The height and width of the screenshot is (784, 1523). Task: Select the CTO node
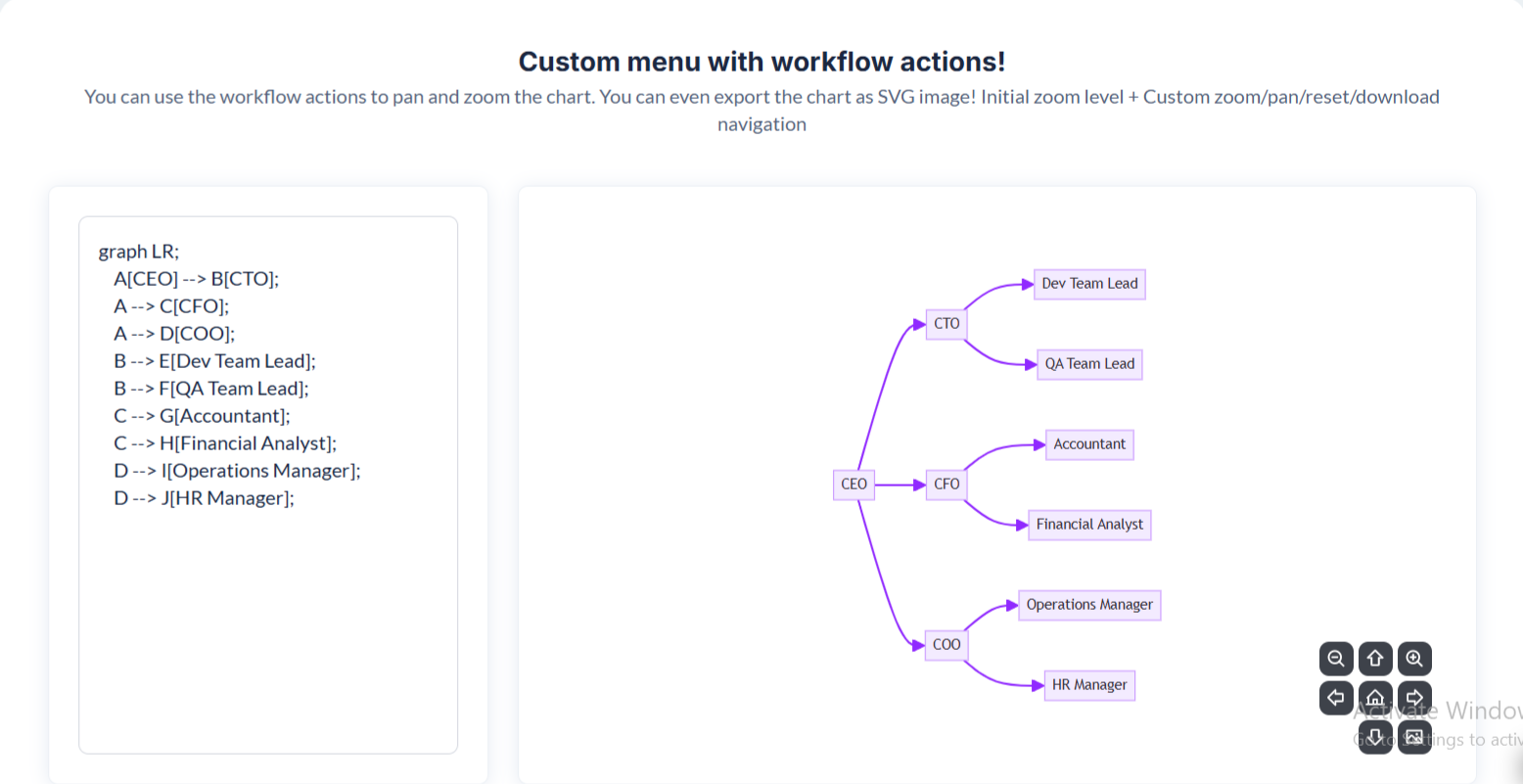[x=946, y=324]
